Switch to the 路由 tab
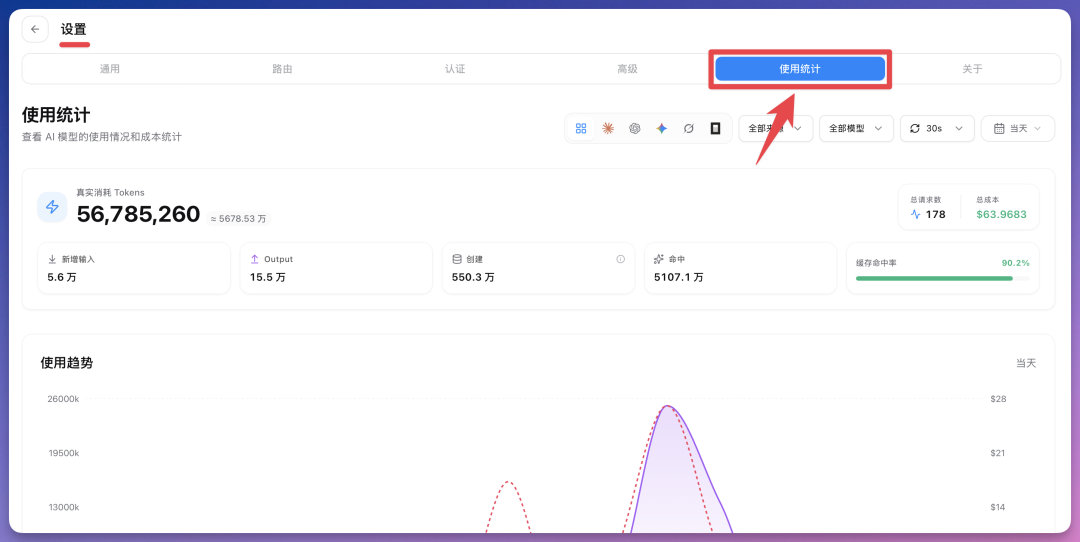Image resolution: width=1080 pixels, height=542 pixels. [282, 69]
